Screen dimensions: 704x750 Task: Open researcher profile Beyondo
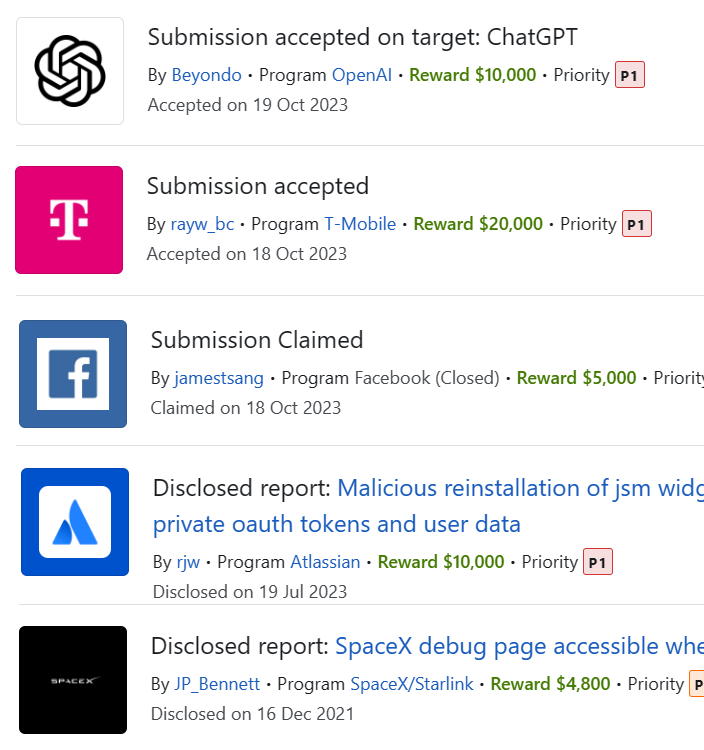pos(207,75)
